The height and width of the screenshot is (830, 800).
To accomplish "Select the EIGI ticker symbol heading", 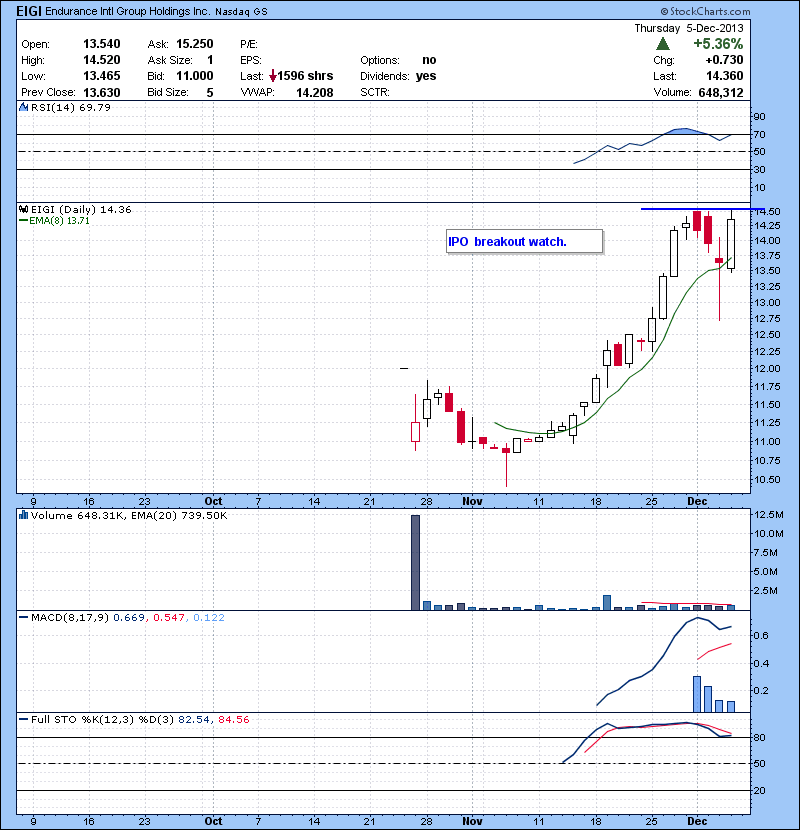I will [x=29, y=11].
